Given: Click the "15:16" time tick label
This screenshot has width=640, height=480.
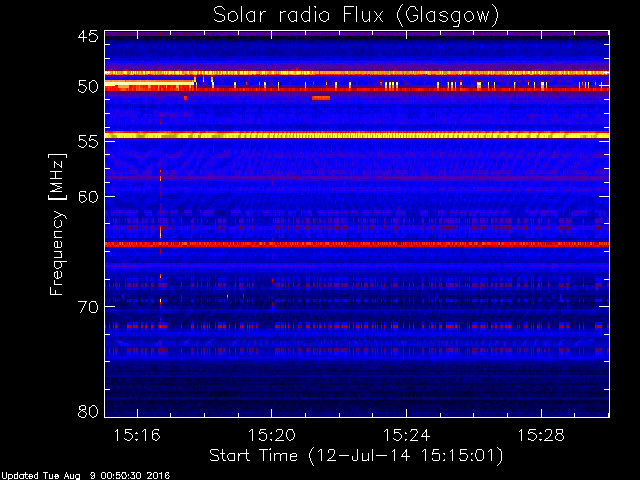Looking at the screenshot, I should point(137,435).
